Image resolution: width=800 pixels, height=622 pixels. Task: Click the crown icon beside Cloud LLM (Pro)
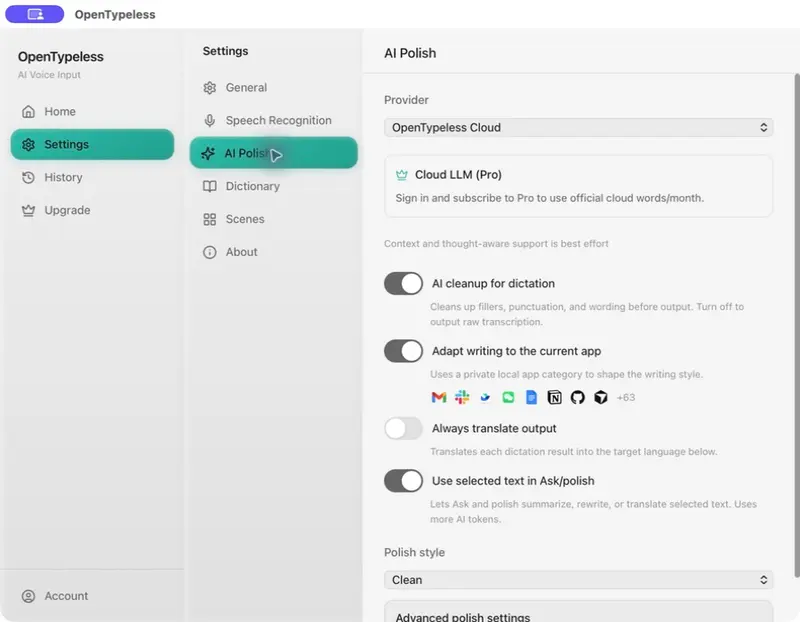(x=402, y=175)
